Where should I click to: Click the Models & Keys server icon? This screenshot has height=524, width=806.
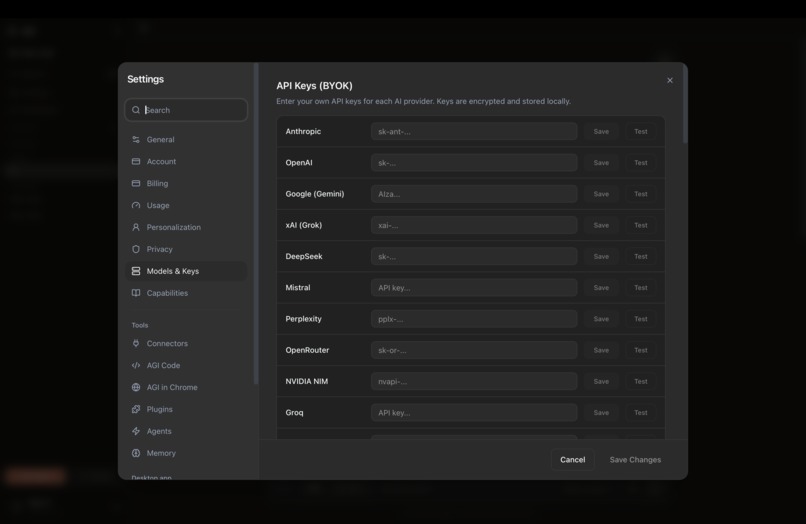tap(136, 271)
